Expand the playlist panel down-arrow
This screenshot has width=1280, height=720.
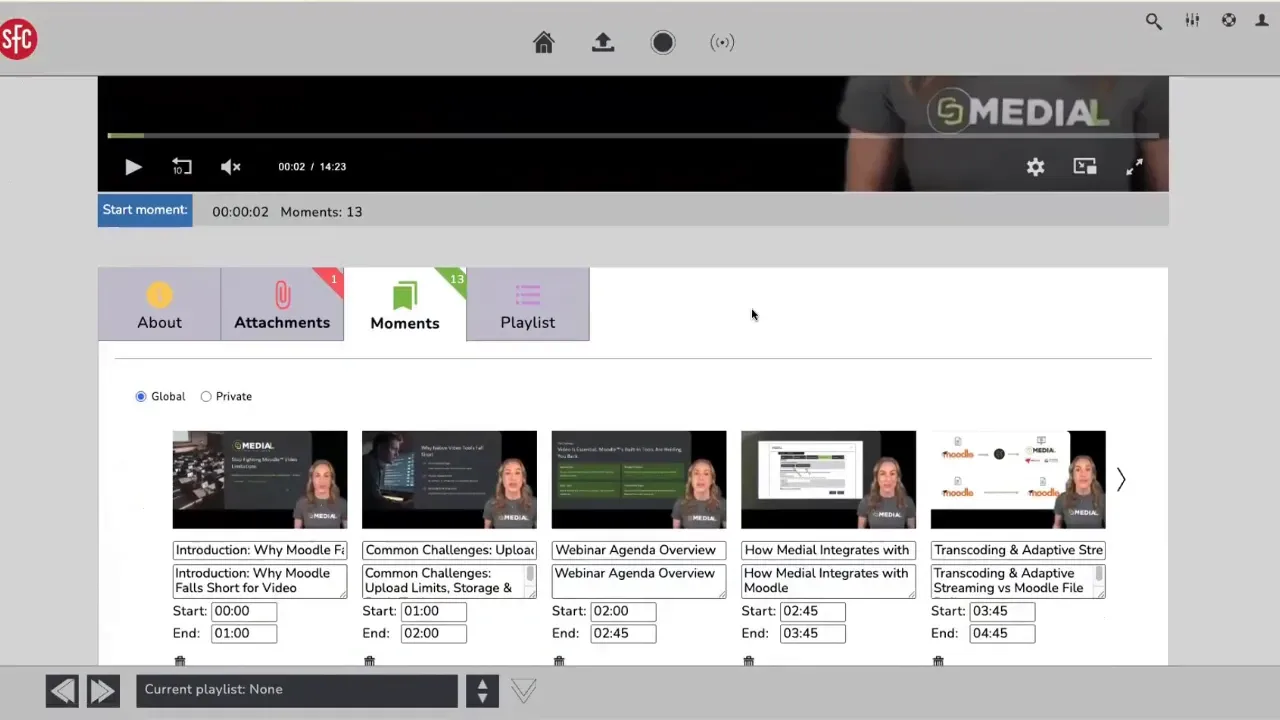pos(524,690)
